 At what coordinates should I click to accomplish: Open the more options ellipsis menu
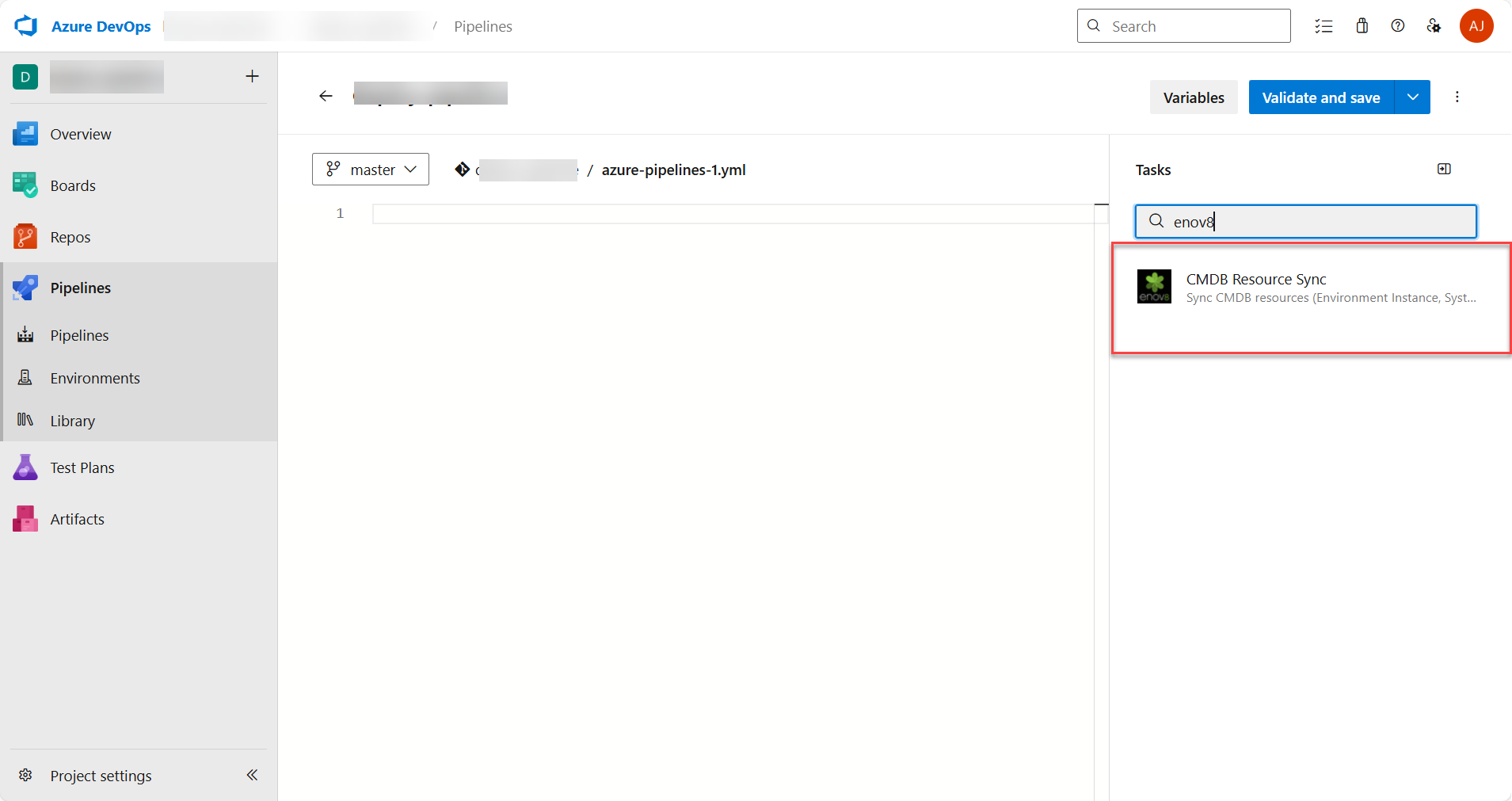coord(1457,97)
